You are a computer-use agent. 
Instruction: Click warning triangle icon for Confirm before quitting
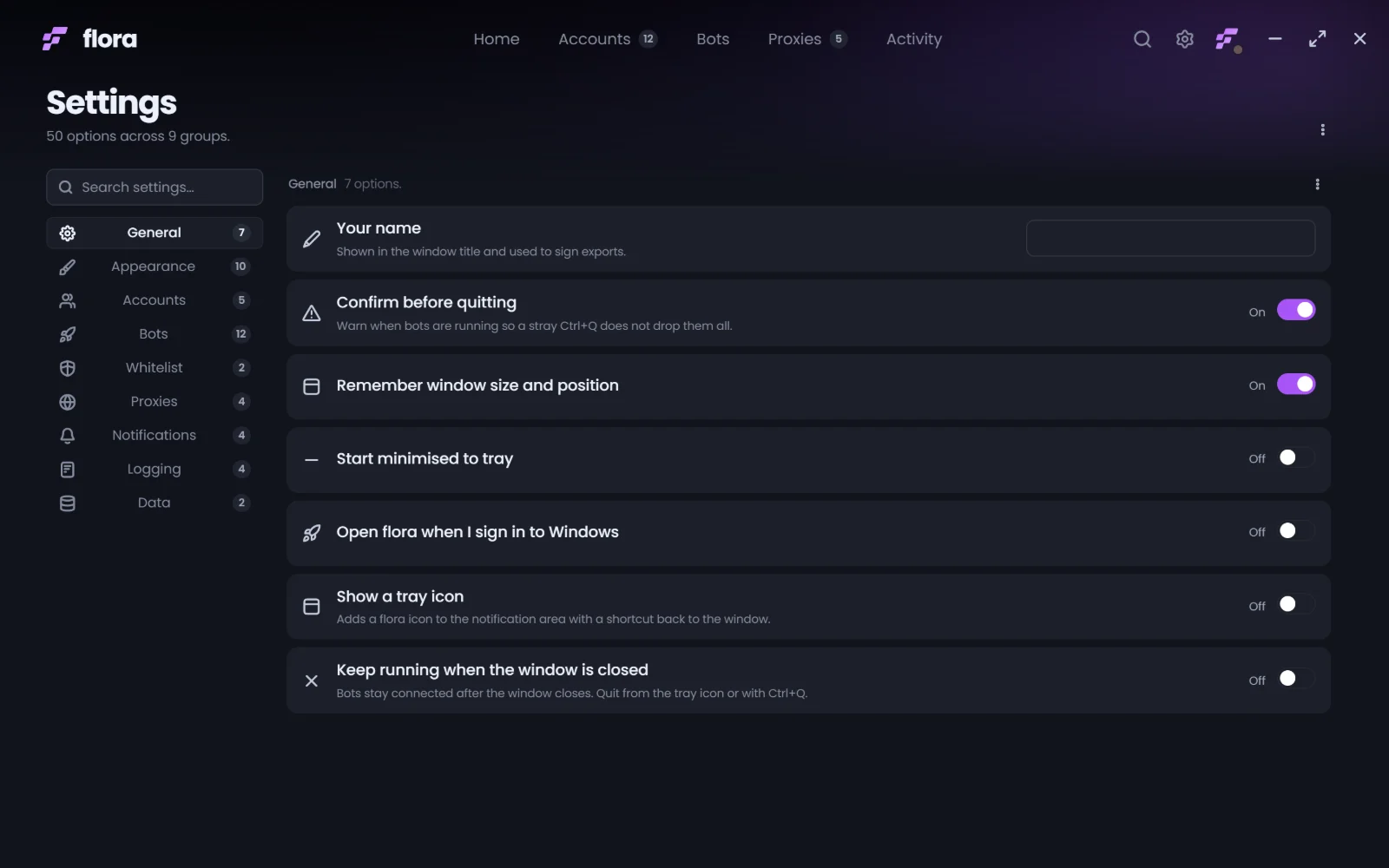312,313
